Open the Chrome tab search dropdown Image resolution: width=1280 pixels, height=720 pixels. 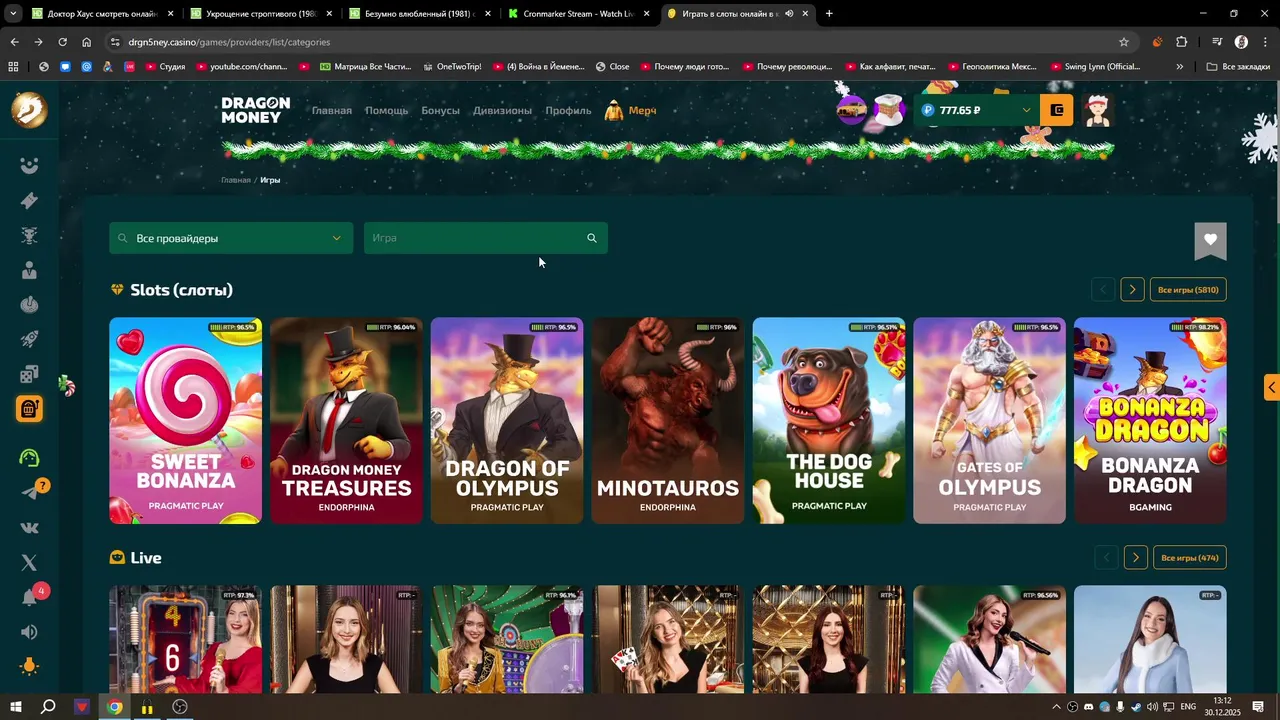pos(13,14)
